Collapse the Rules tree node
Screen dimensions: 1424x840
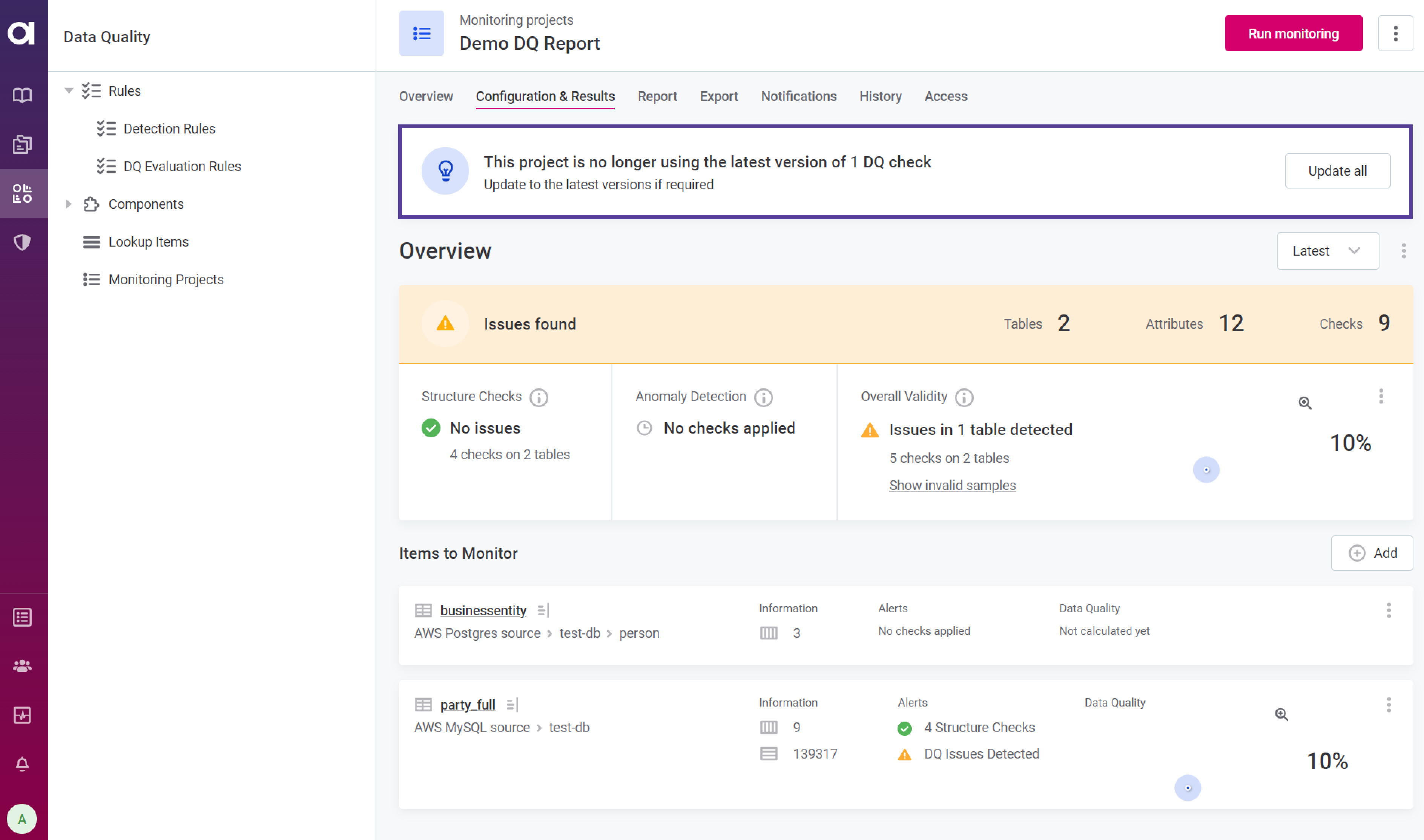[x=69, y=90]
